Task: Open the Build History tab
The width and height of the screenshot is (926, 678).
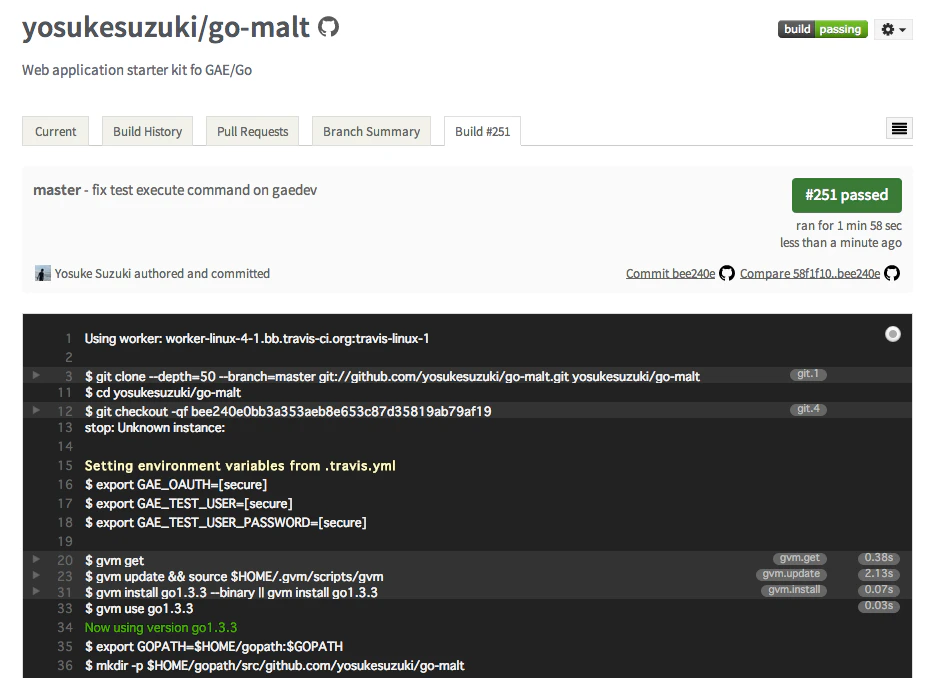Action: [x=148, y=131]
